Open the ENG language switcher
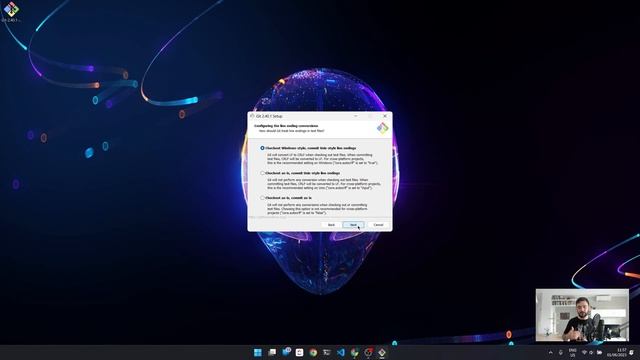 (573, 353)
